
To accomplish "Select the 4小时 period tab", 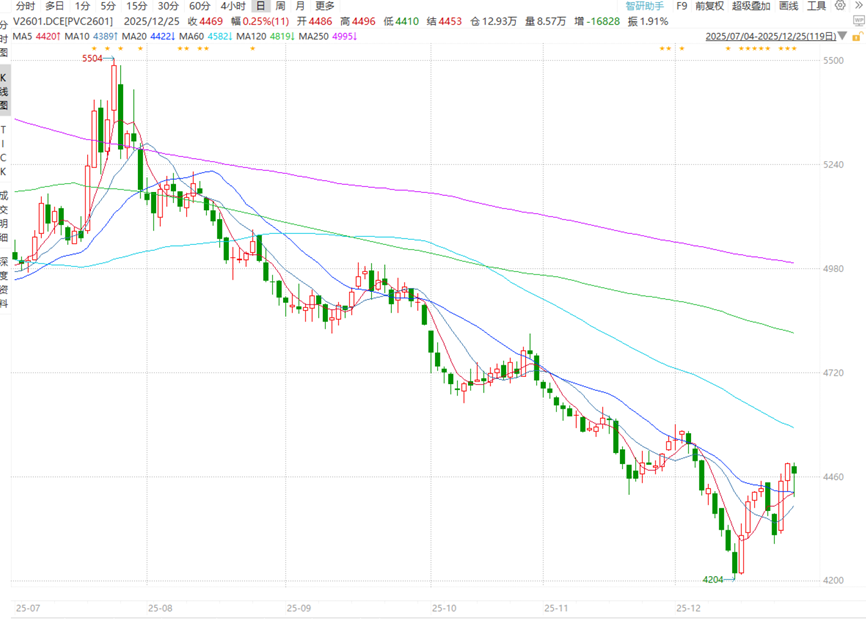I will point(233,6).
